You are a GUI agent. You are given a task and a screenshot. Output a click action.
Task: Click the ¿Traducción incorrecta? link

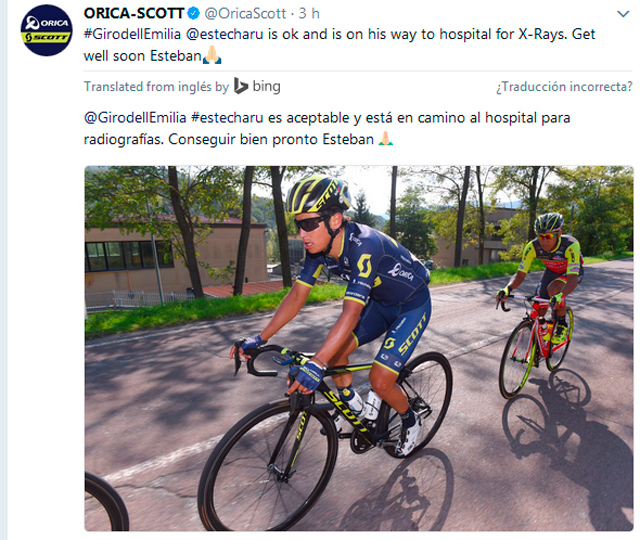[564, 87]
